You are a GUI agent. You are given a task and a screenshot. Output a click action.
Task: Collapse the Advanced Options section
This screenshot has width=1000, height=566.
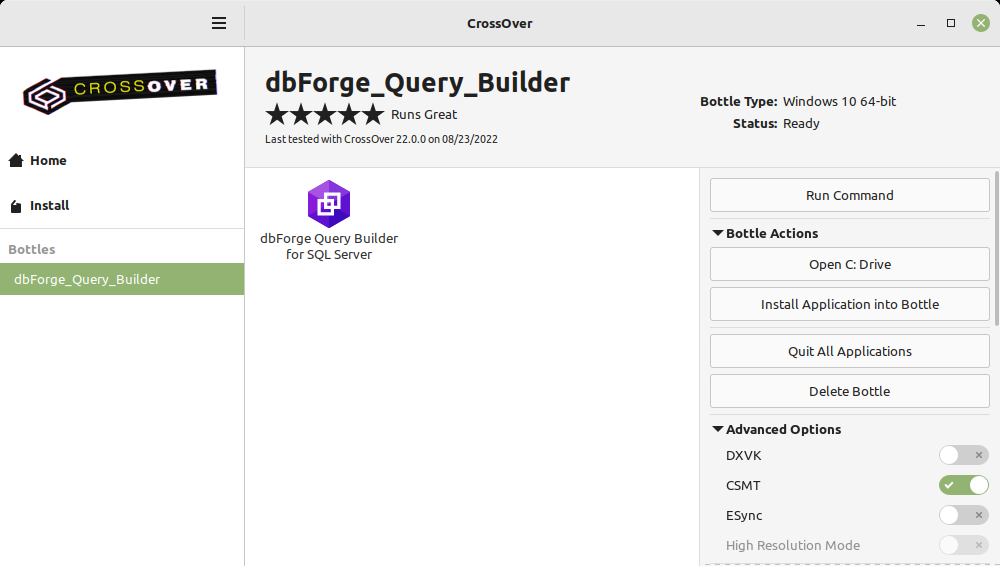click(x=777, y=429)
